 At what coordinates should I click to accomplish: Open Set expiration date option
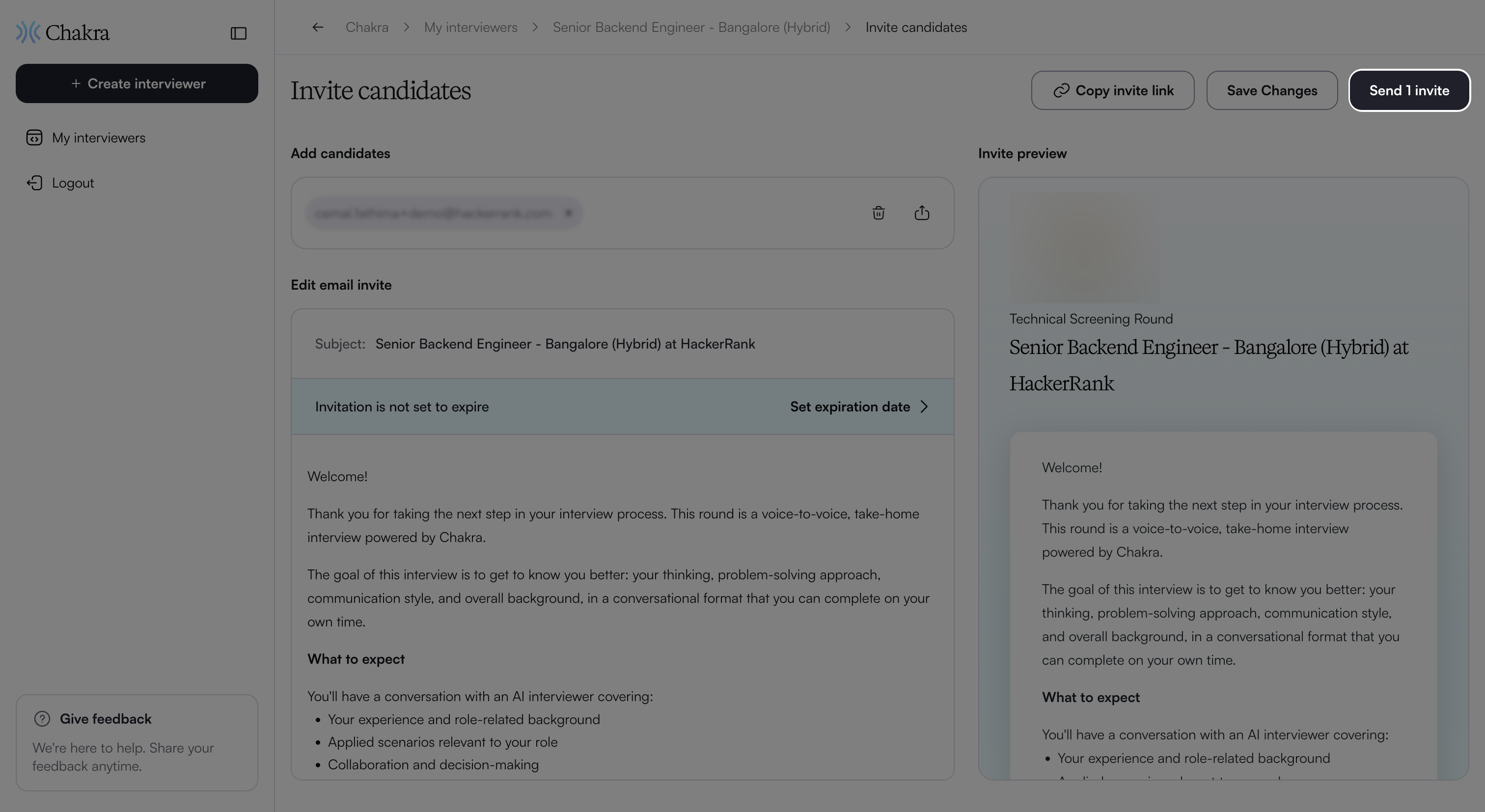(x=859, y=407)
